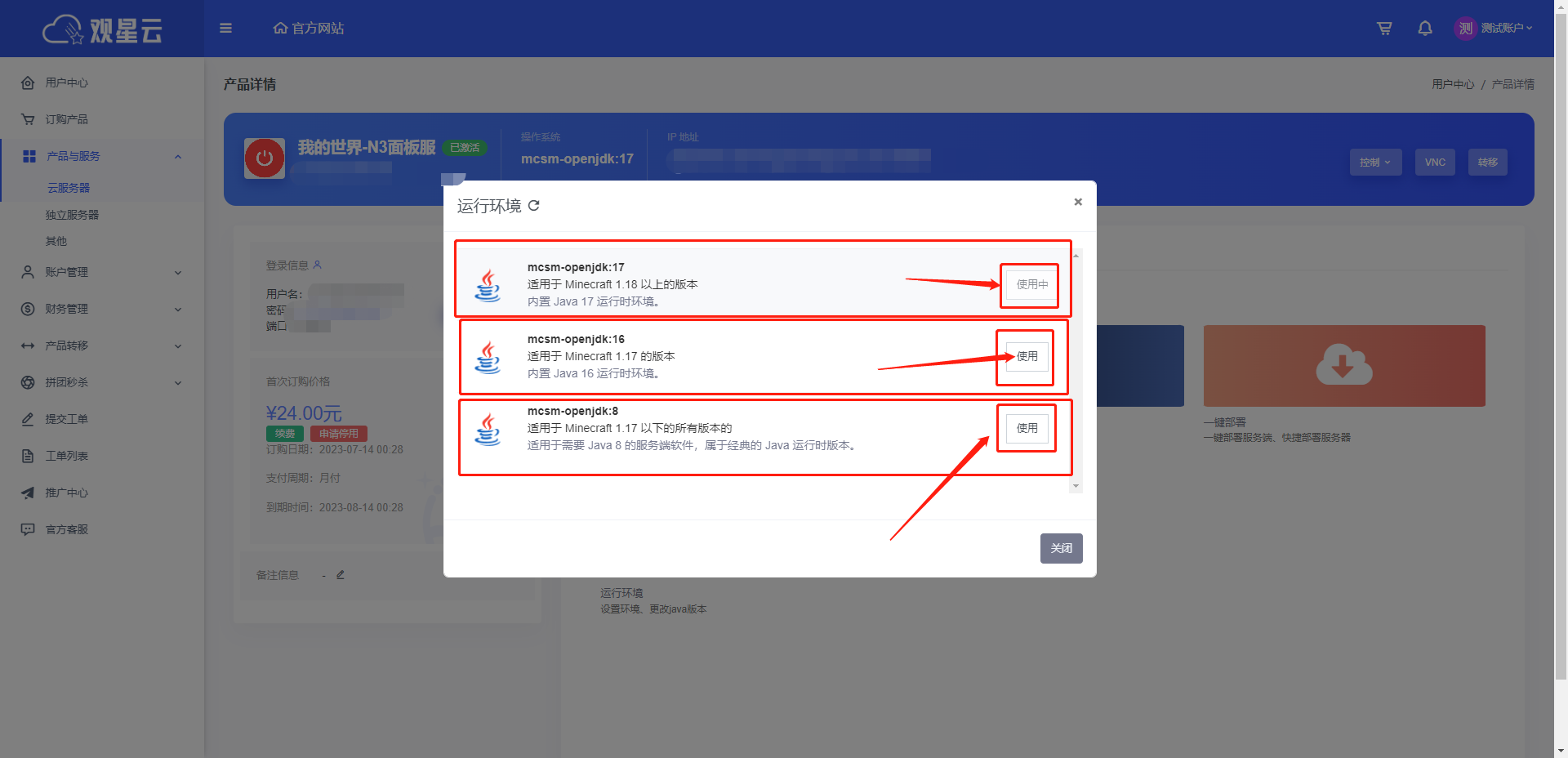1568x758 pixels.
Task: Click the dialog list scrollbar down arrow
Action: coord(1076,486)
